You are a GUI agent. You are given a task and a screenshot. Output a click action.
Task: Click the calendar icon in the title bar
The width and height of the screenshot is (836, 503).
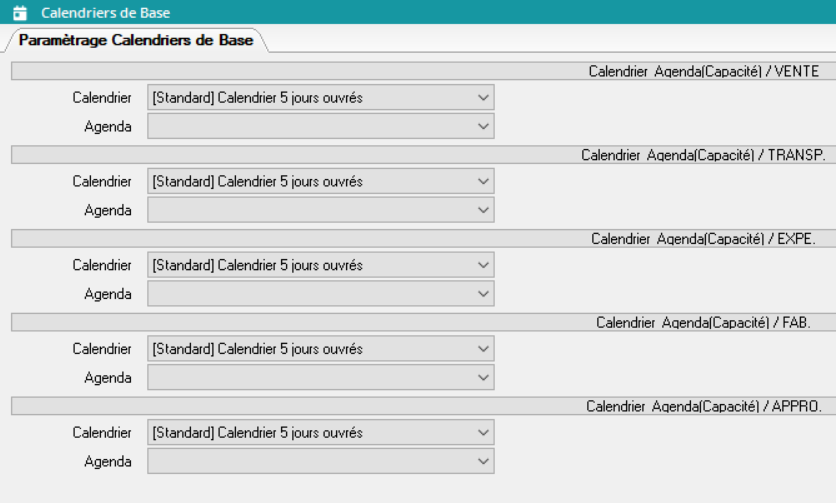pyautogui.click(x=18, y=14)
